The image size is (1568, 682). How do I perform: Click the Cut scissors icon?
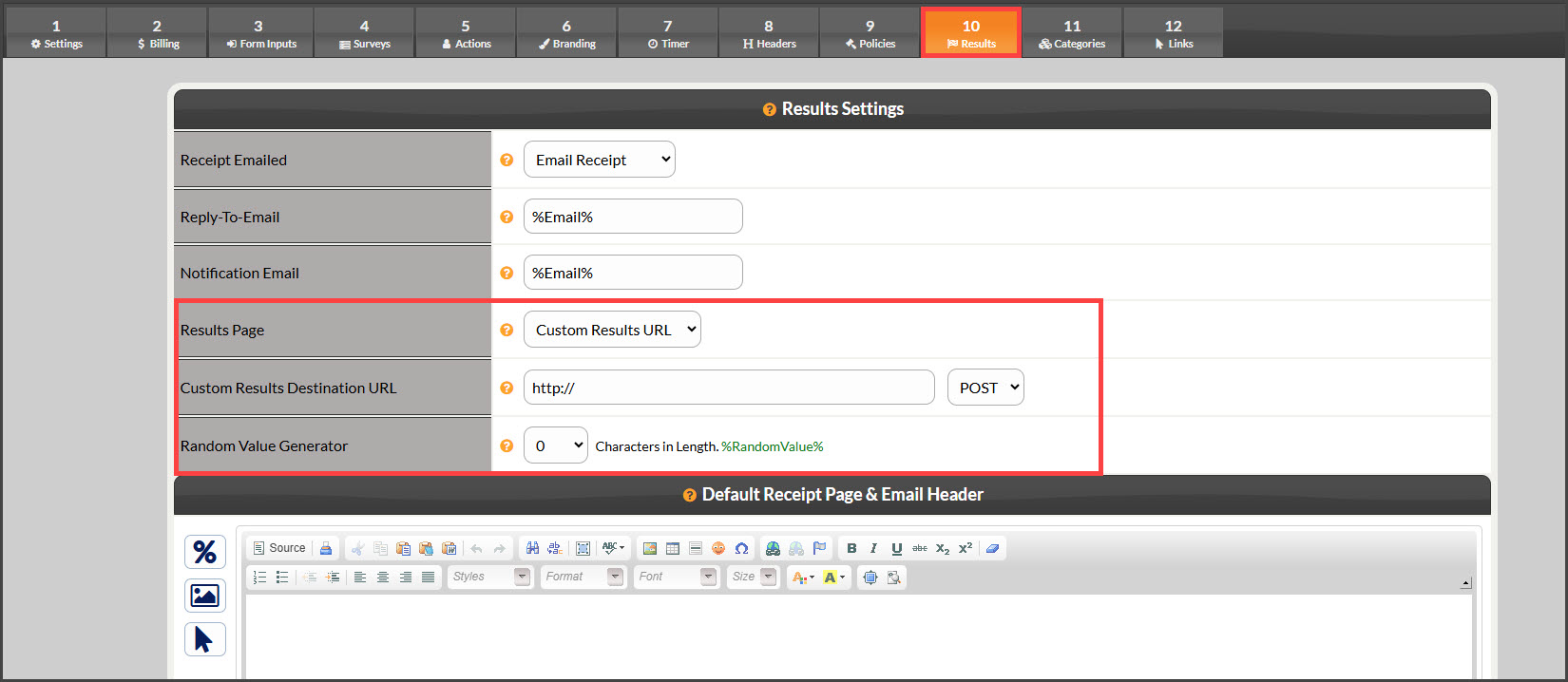[358, 548]
